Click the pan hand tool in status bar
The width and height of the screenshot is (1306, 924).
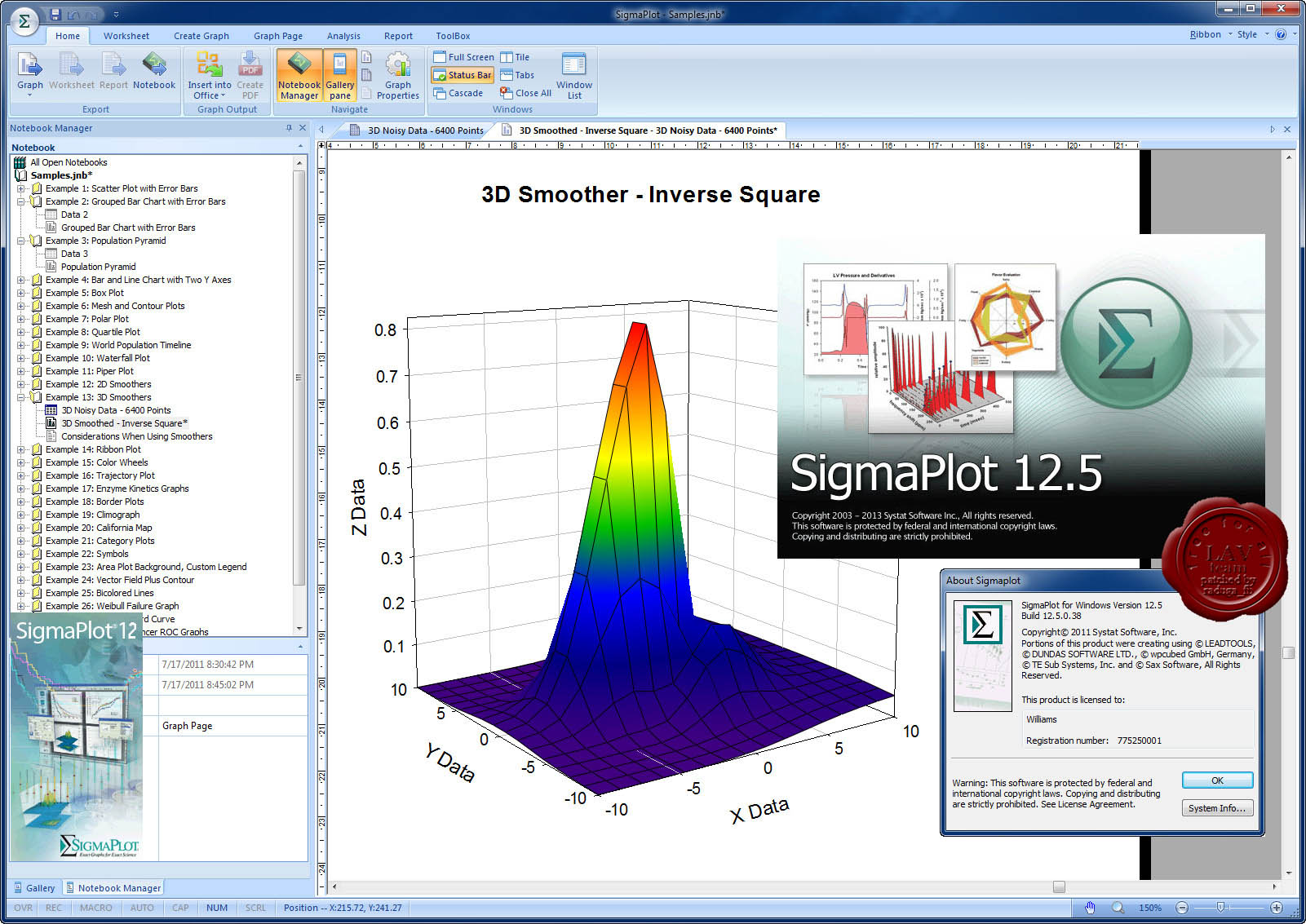(x=1091, y=908)
